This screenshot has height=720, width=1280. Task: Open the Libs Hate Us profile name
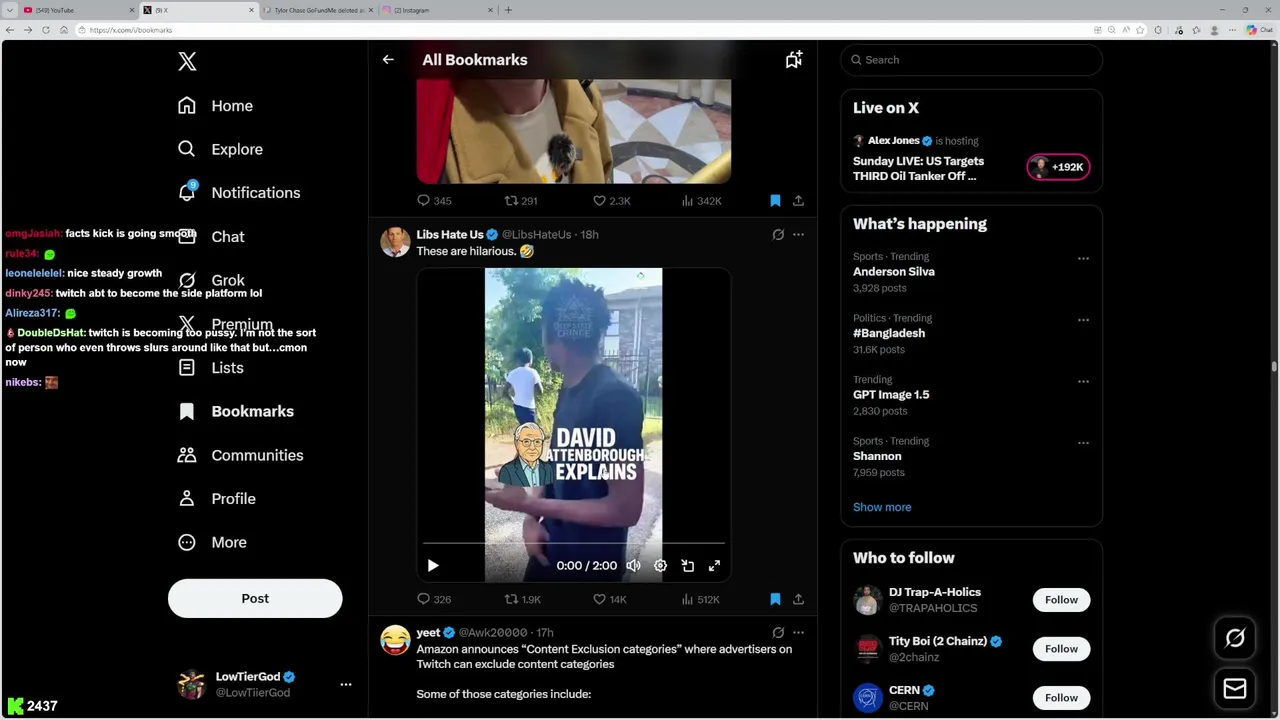coord(450,235)
